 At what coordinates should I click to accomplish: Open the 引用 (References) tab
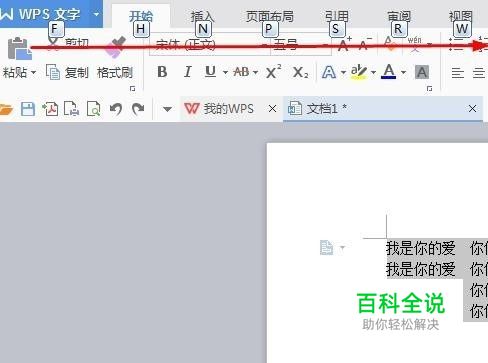click(x=337, y=16)
